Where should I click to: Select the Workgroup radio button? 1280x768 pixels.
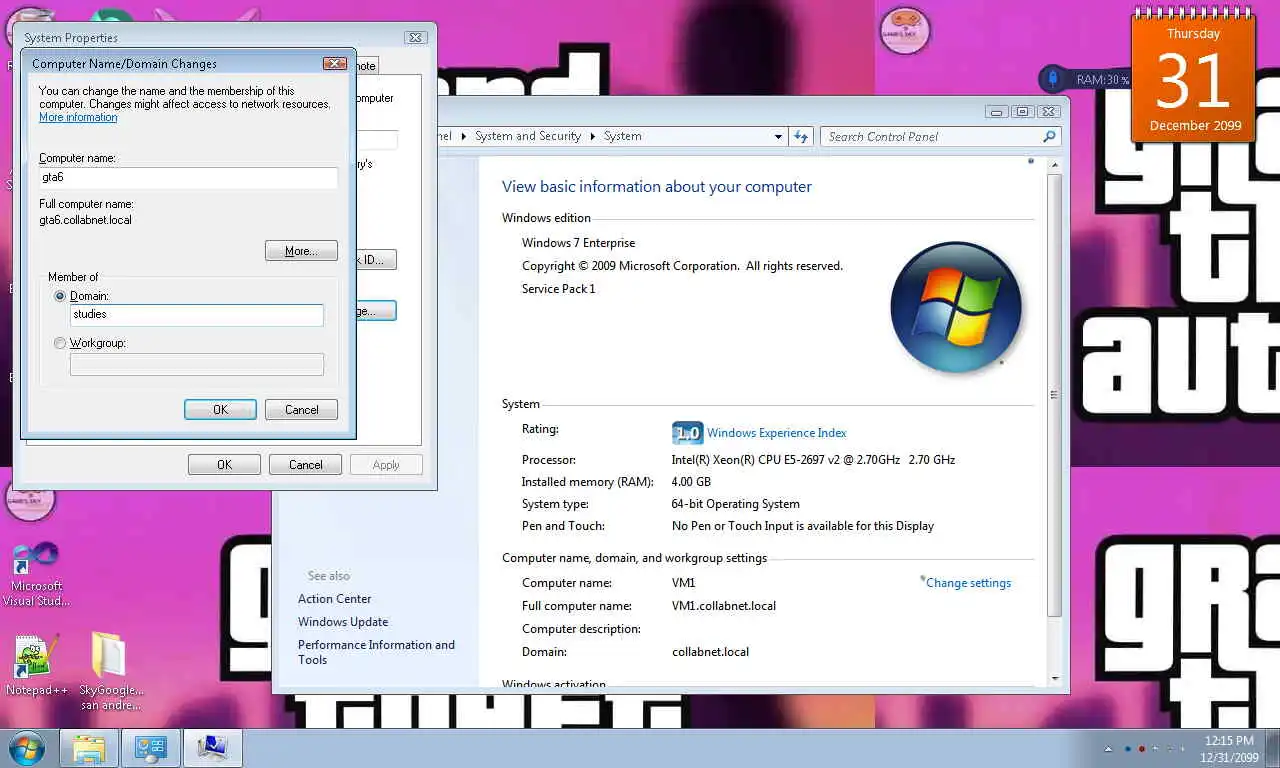[x=60, y=343]
